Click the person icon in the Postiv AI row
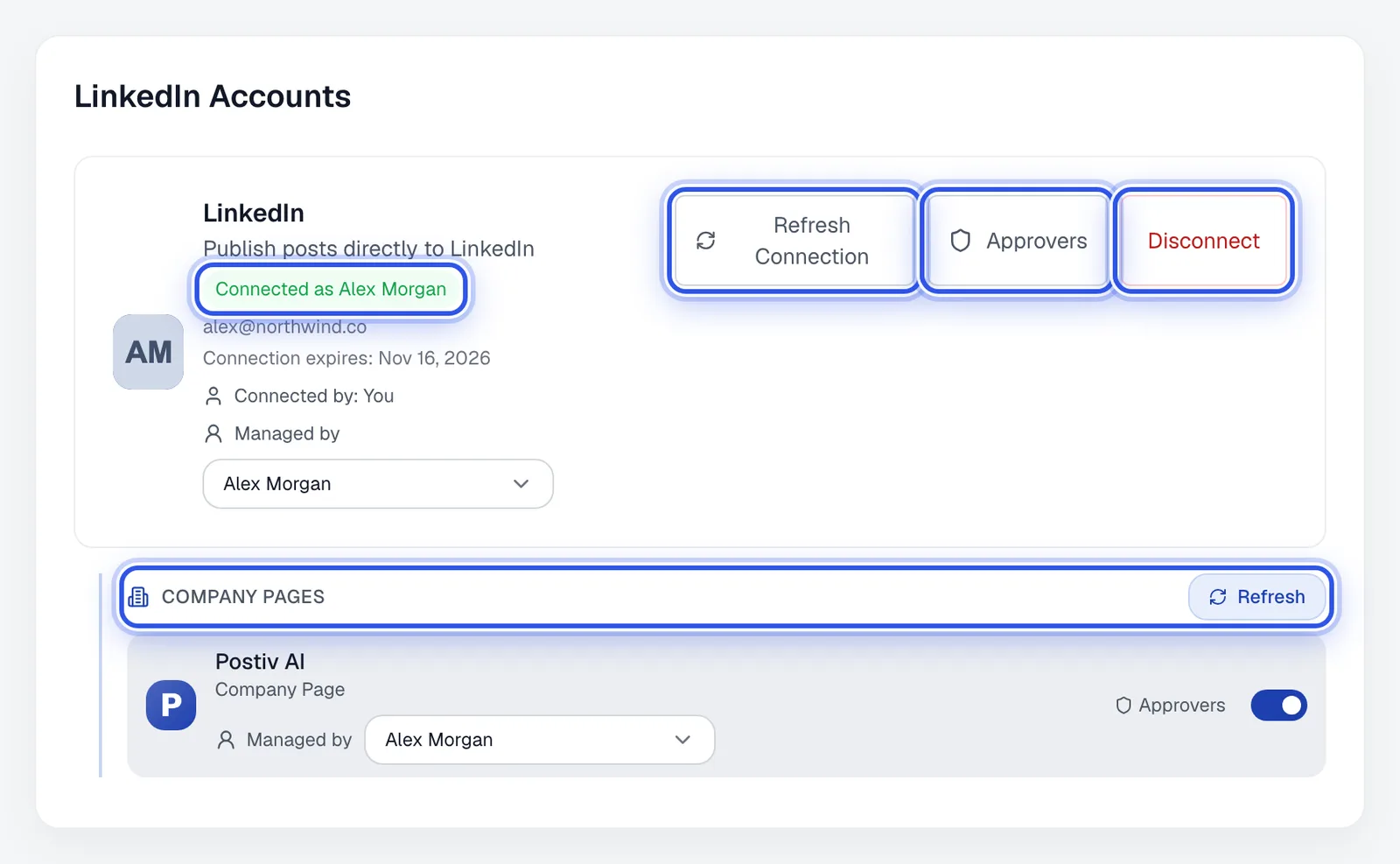The image size is (1400, 864). 226,741
